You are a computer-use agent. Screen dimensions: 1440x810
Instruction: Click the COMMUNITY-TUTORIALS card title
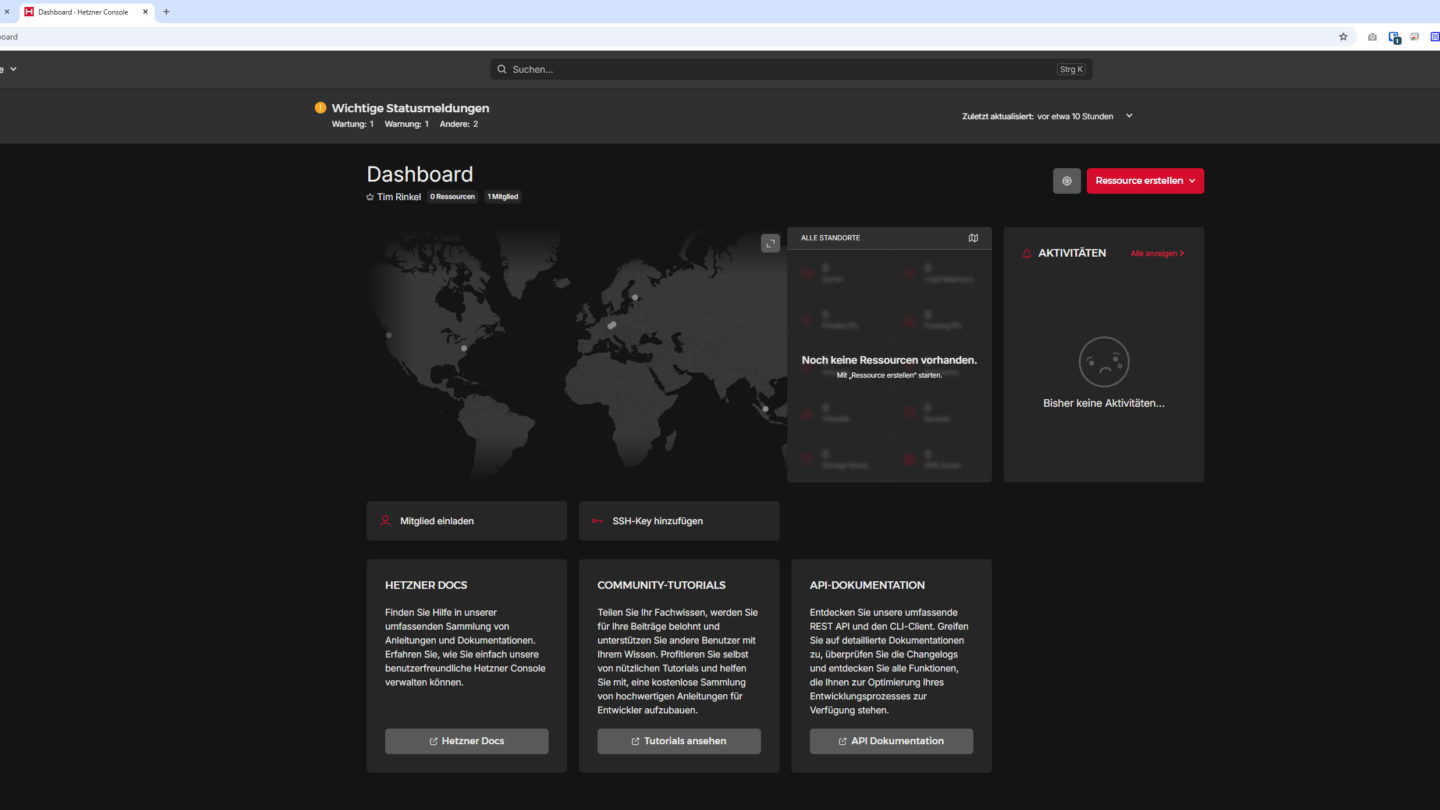(661, 585)
